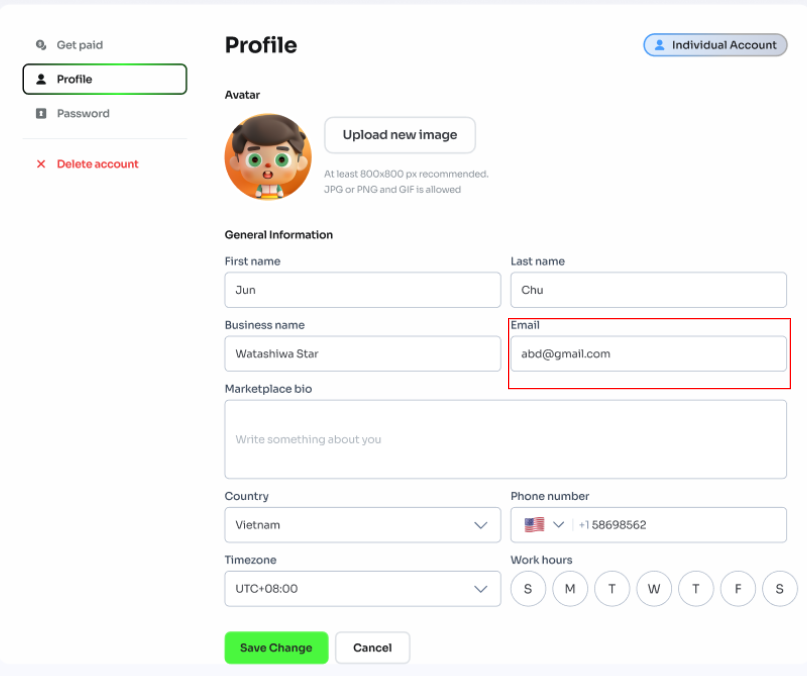Click the Get paid key icon
Screen dimensions: 807x677
click(40, 44)
